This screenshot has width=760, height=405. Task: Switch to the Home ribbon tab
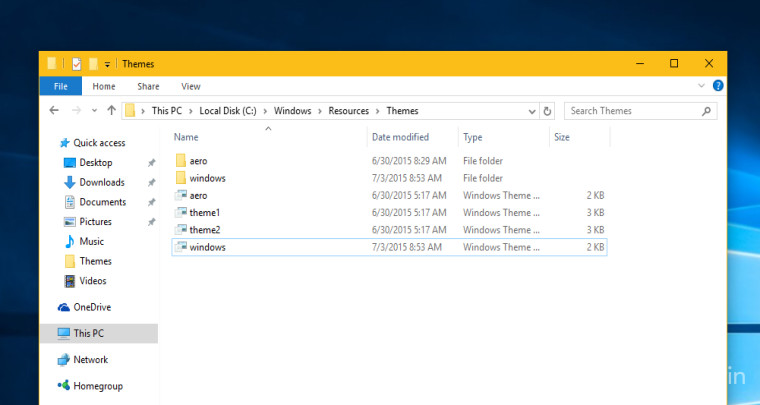click(x=104, y=86)
